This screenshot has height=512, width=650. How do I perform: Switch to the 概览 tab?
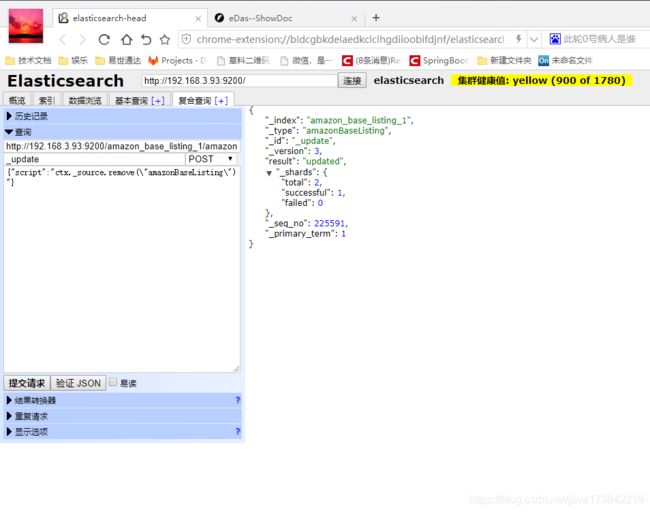pos(17,100)
